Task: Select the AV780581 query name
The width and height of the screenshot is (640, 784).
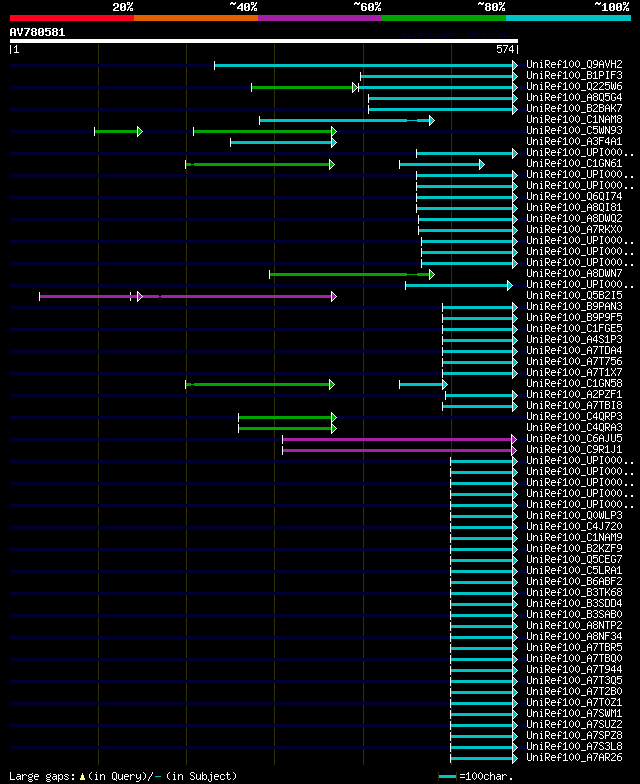Action: 38,32
